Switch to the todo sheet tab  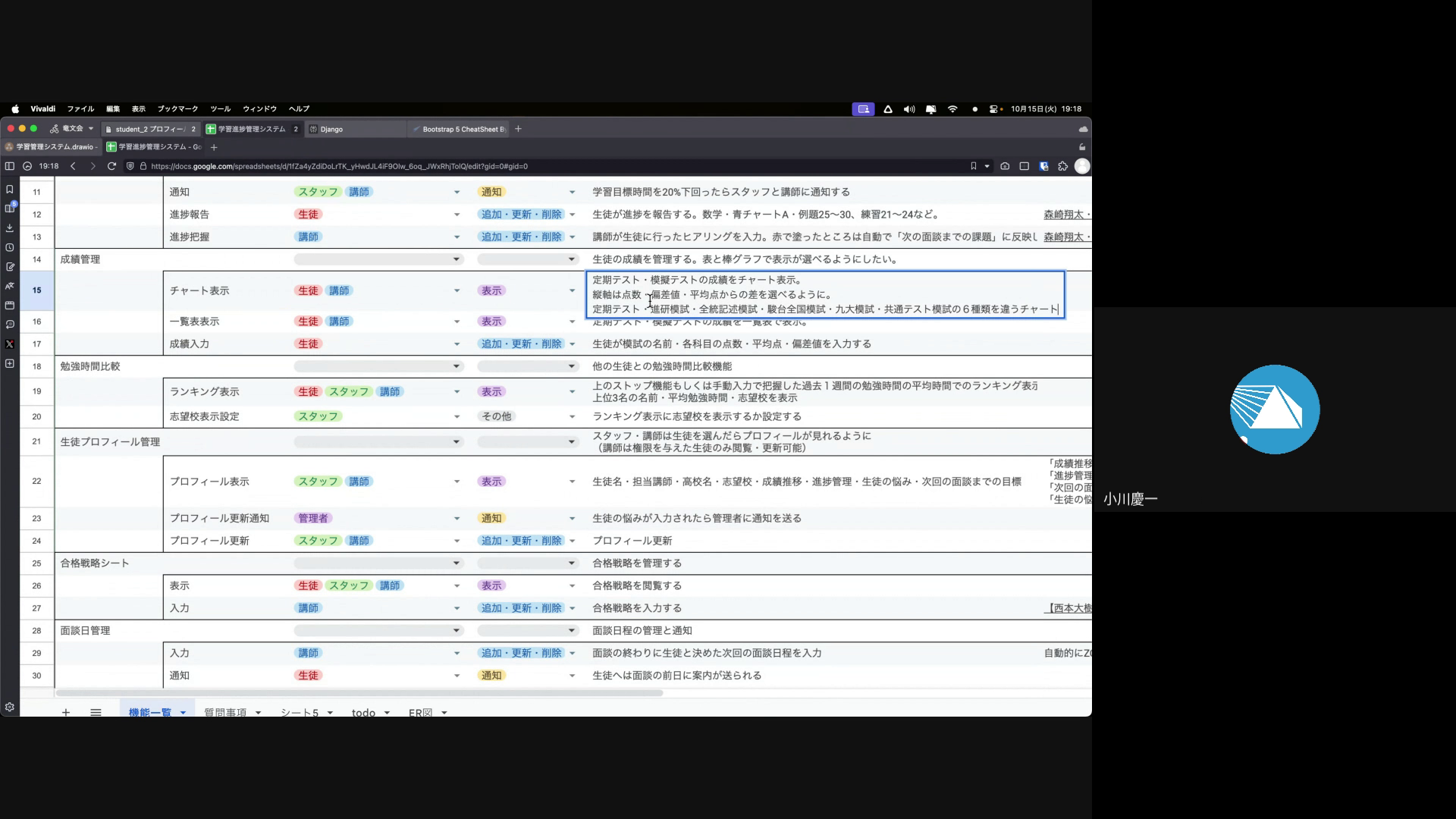pyautogui.click(x=363, y=713)
